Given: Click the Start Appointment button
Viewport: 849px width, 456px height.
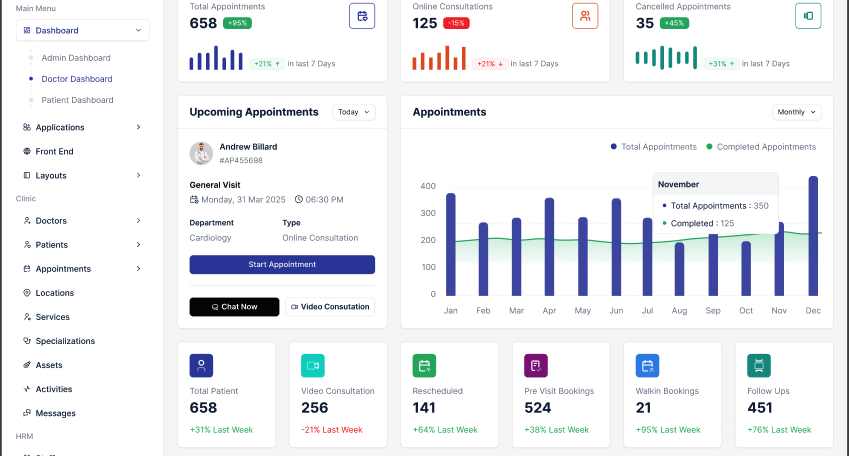Looking at the screenshot, I should pyautogui.click(x=282, y=264).
